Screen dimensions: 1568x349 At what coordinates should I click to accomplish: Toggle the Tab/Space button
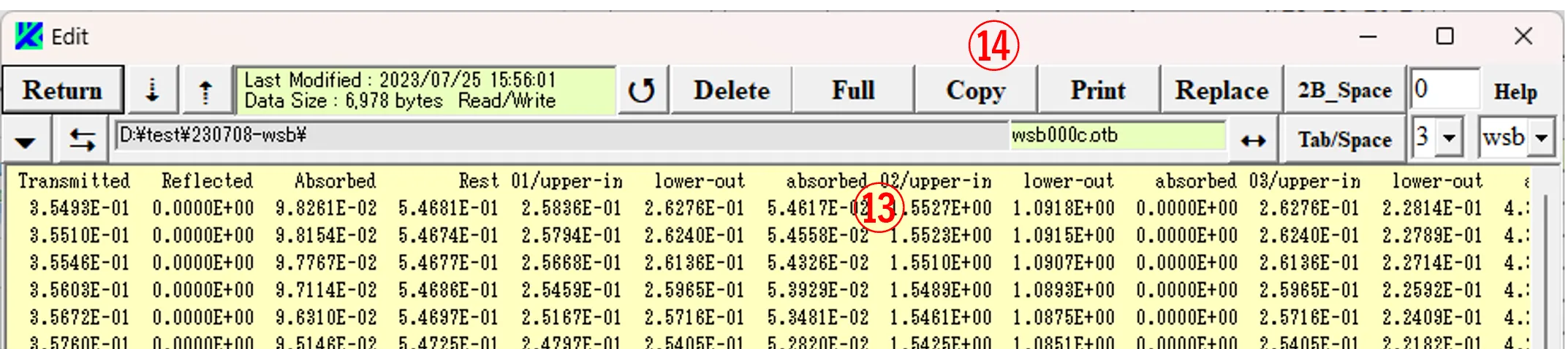pyautogui.click(x=1344, y=139)
